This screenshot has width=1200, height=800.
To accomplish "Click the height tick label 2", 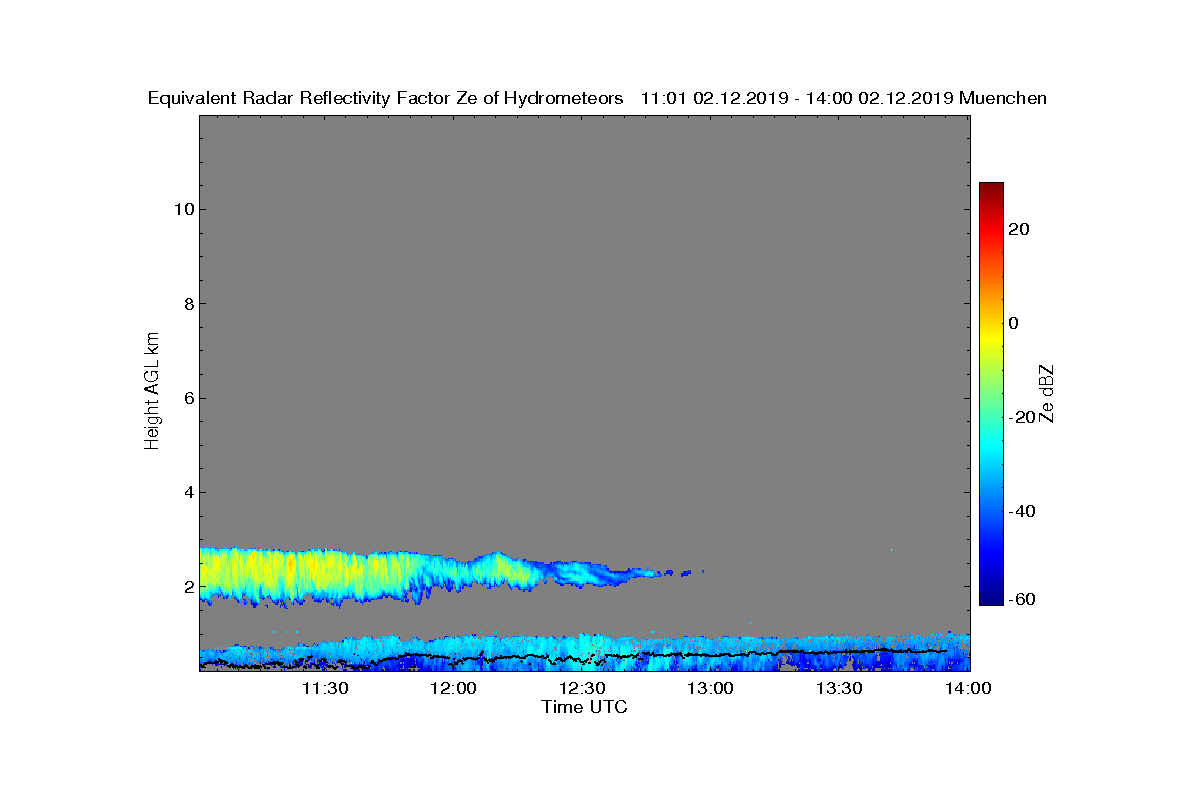I will [188, 587].
